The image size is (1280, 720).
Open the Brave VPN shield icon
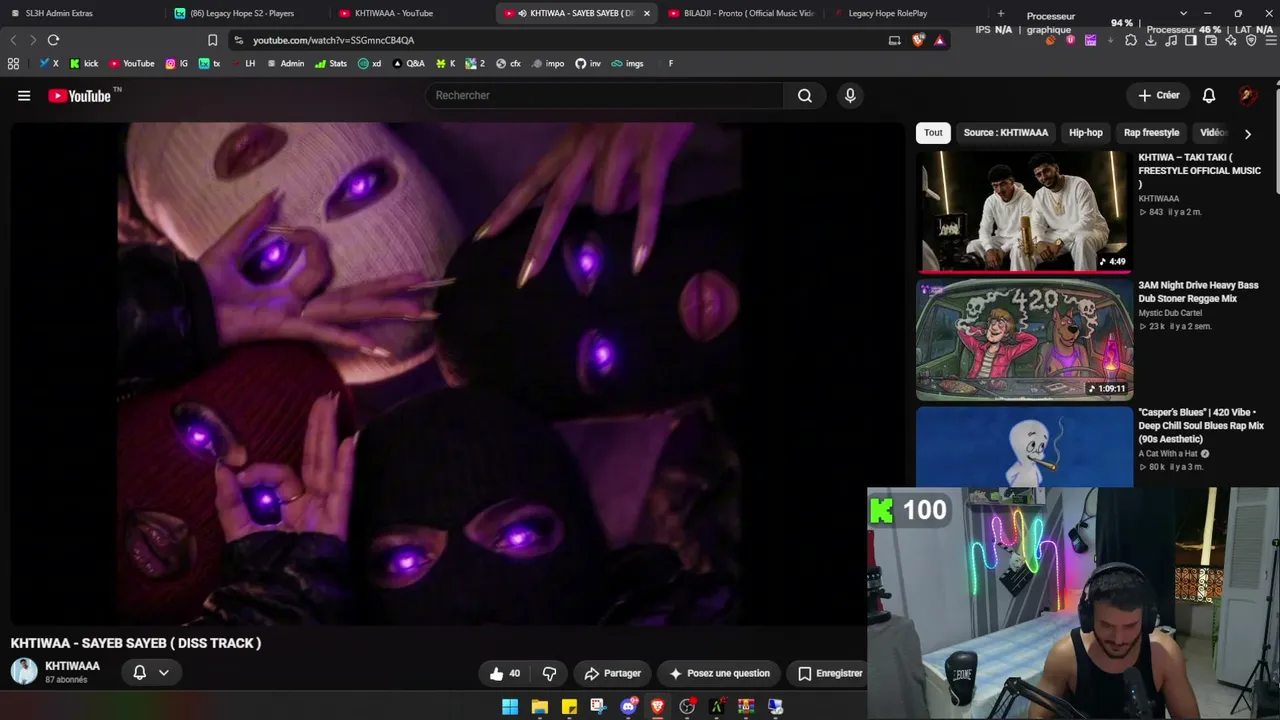pos(1251,41)
